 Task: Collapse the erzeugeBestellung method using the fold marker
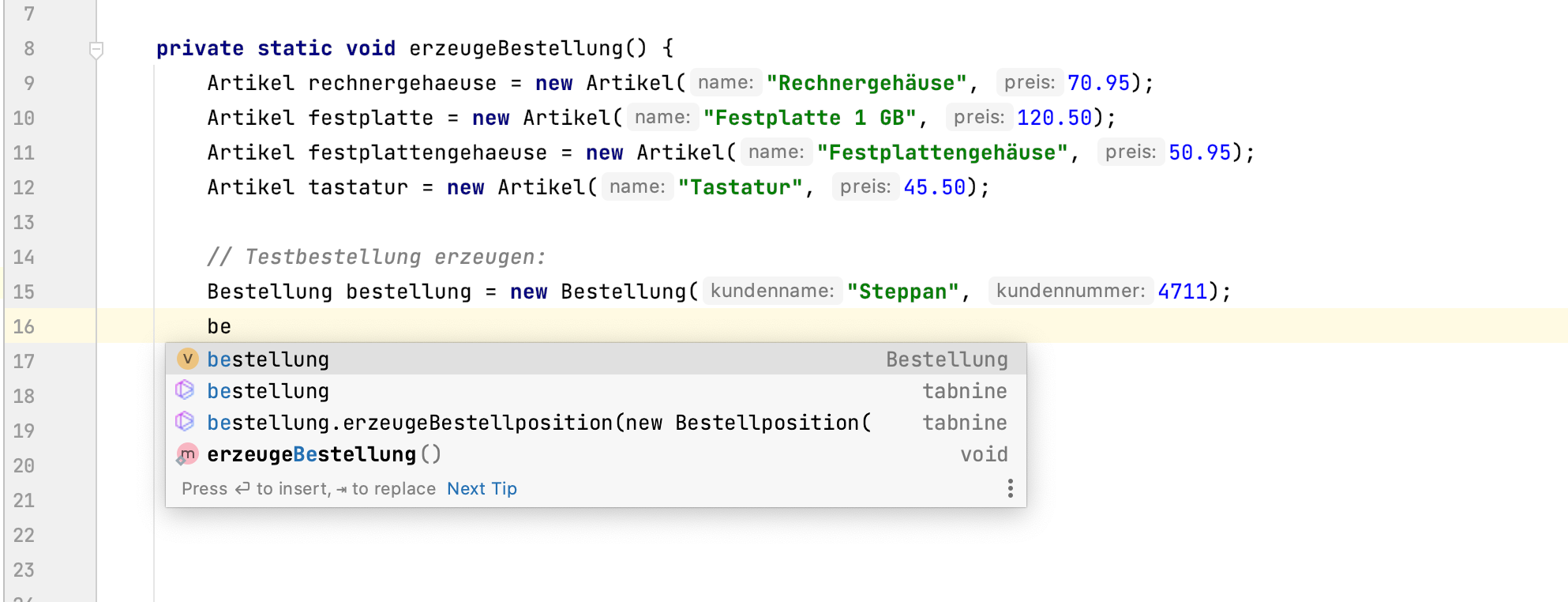96,50
